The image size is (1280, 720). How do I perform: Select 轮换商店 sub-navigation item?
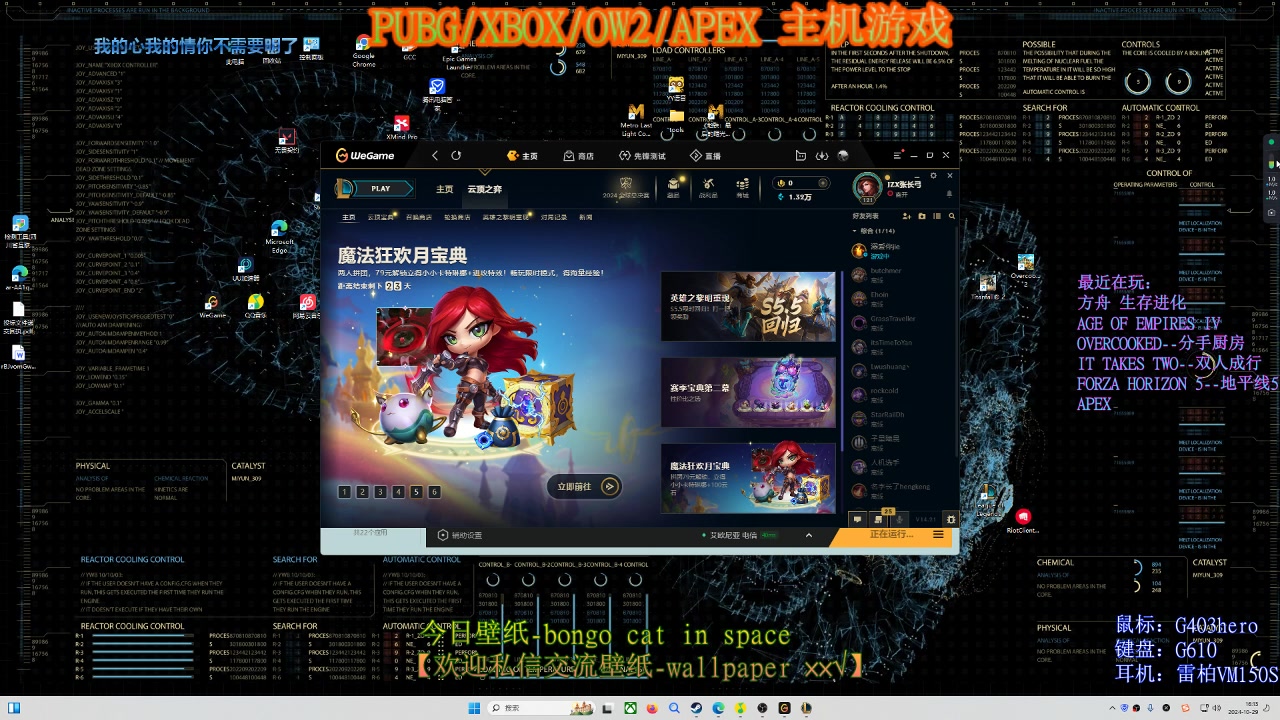click(457, 217)
